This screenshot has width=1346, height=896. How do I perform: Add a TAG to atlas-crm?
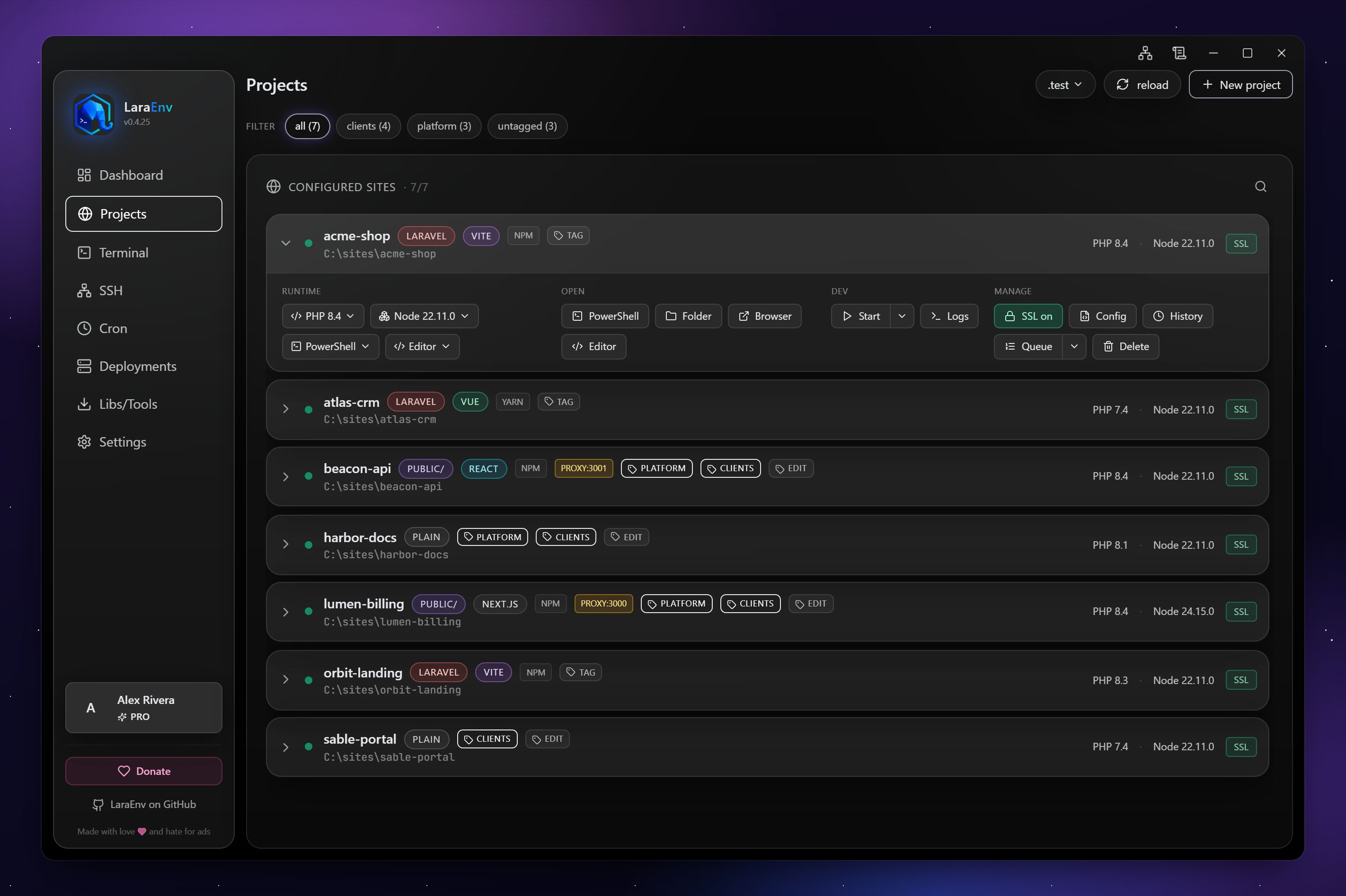coord(558,402)
